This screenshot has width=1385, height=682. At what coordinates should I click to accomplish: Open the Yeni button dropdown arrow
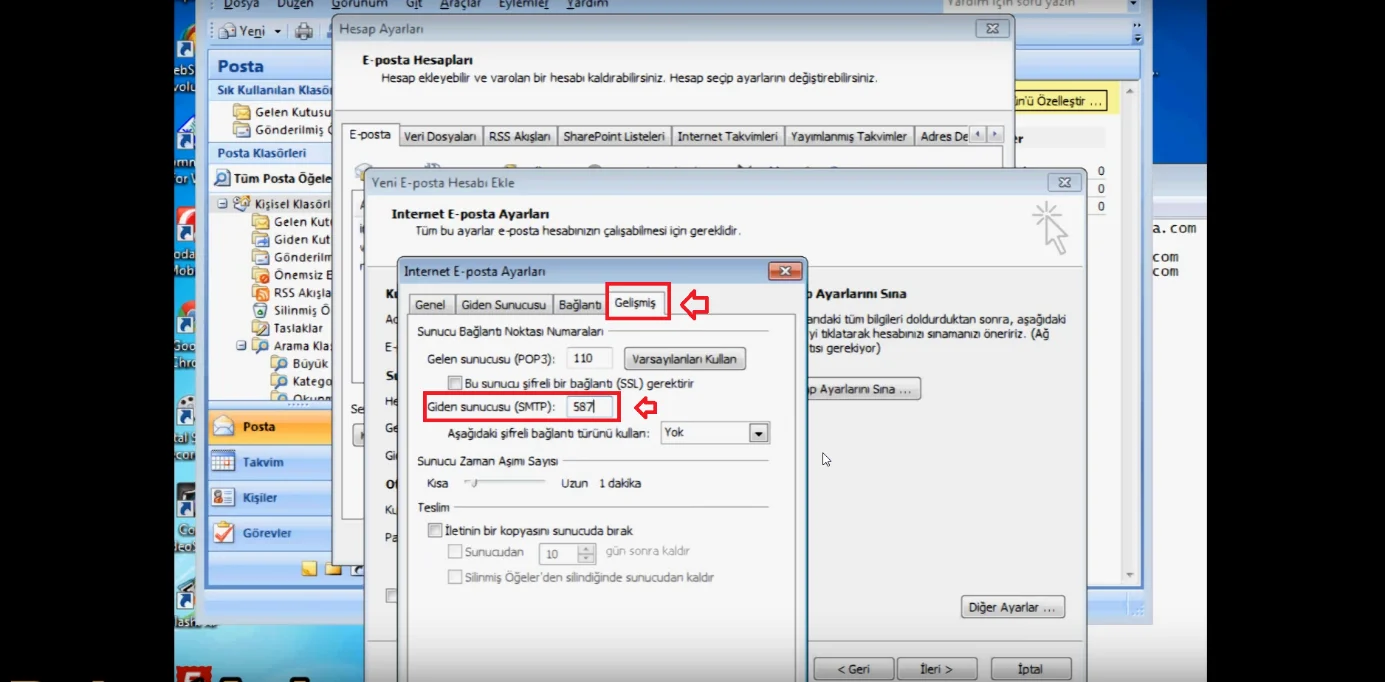pos(278,31)
